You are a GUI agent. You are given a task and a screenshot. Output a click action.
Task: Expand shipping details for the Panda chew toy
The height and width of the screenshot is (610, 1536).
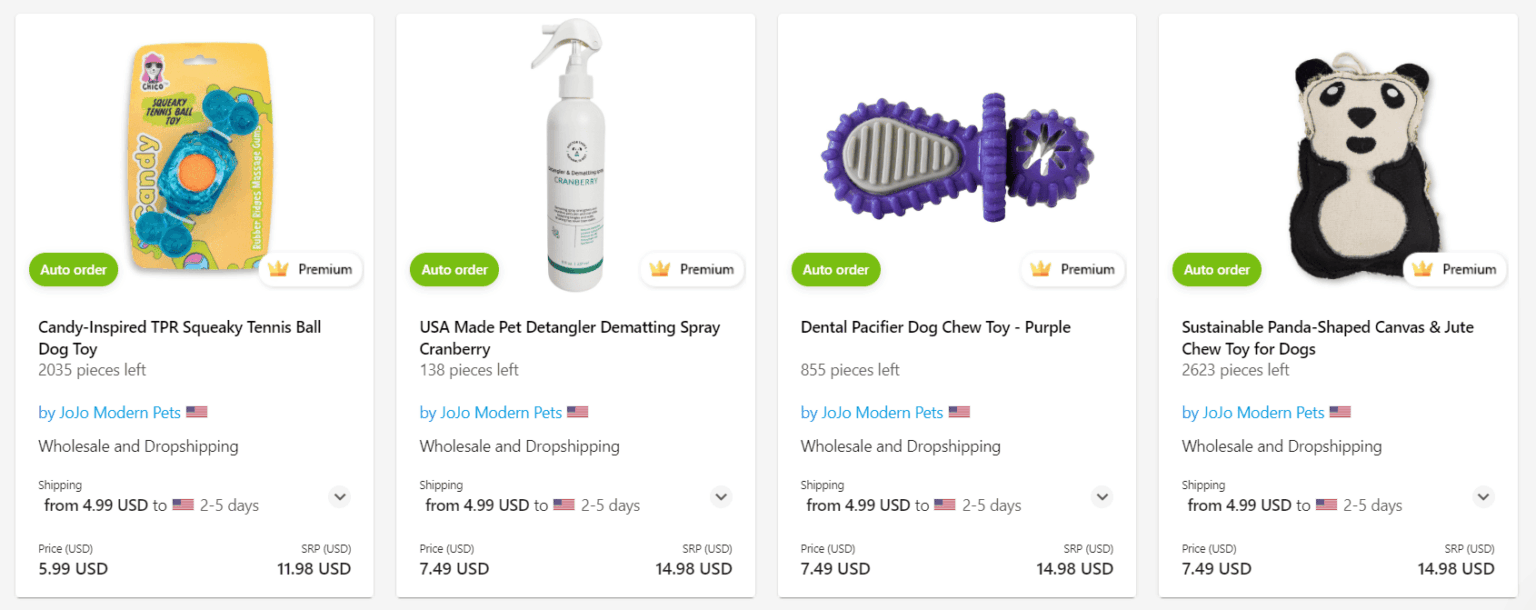[1483, 497]
